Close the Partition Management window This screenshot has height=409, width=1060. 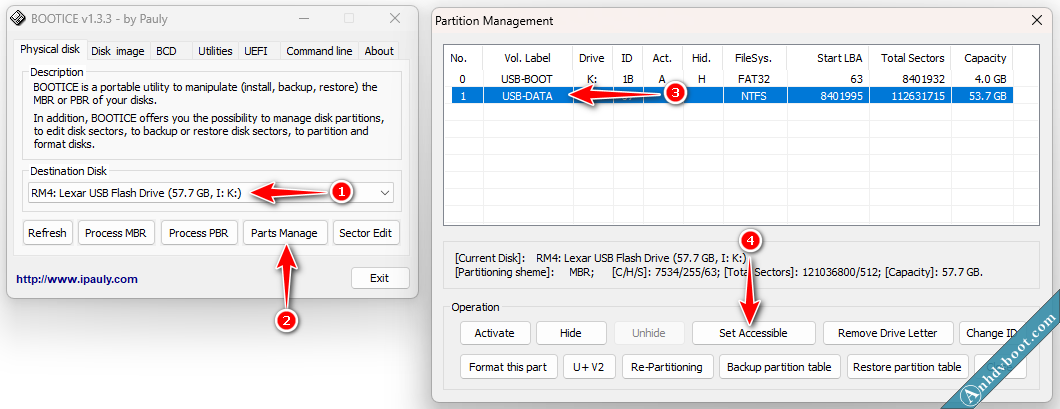1034,20
